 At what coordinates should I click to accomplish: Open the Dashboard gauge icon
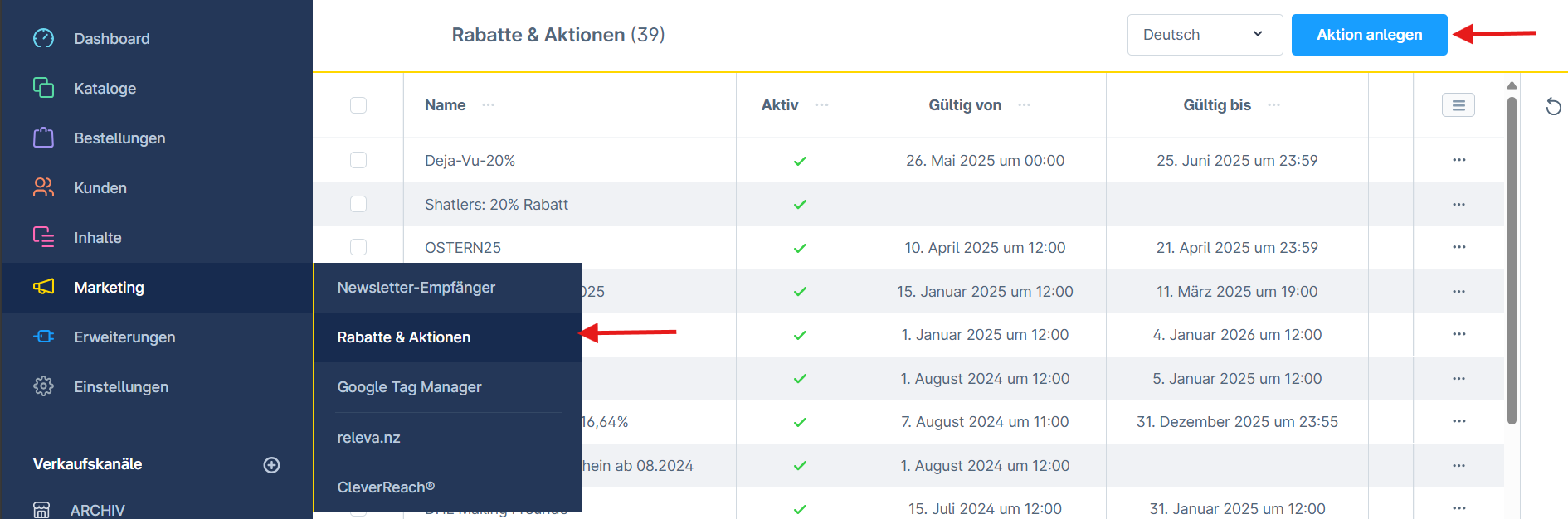click(43, 38)
